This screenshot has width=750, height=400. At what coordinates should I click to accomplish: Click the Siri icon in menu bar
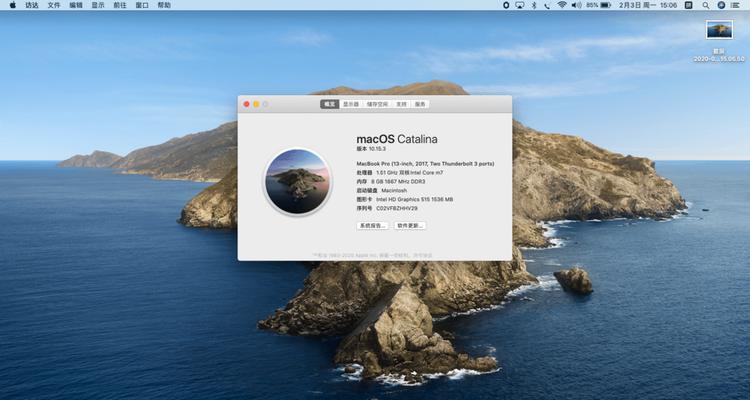[x=721, y=5]
